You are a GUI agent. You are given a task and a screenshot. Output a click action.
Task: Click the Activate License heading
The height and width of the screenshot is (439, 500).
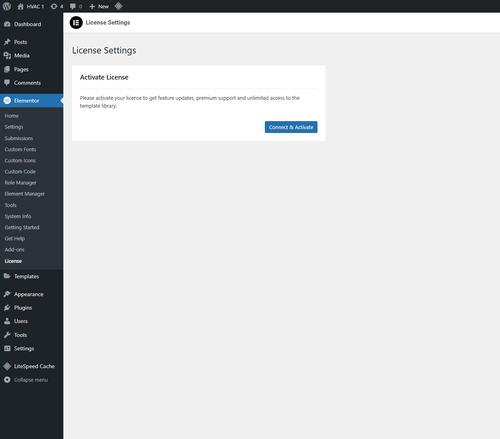(104, 77)
